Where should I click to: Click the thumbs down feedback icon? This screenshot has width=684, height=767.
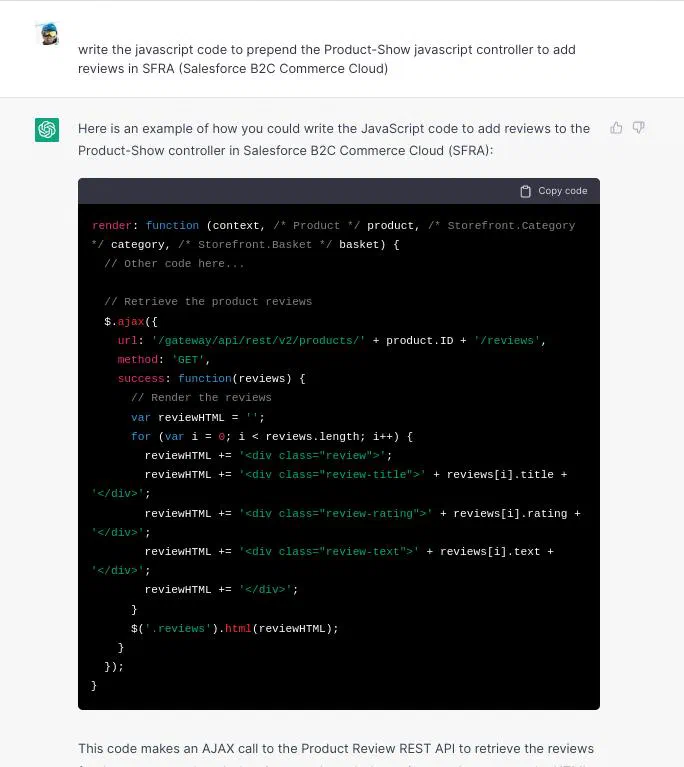pos(638,128)
